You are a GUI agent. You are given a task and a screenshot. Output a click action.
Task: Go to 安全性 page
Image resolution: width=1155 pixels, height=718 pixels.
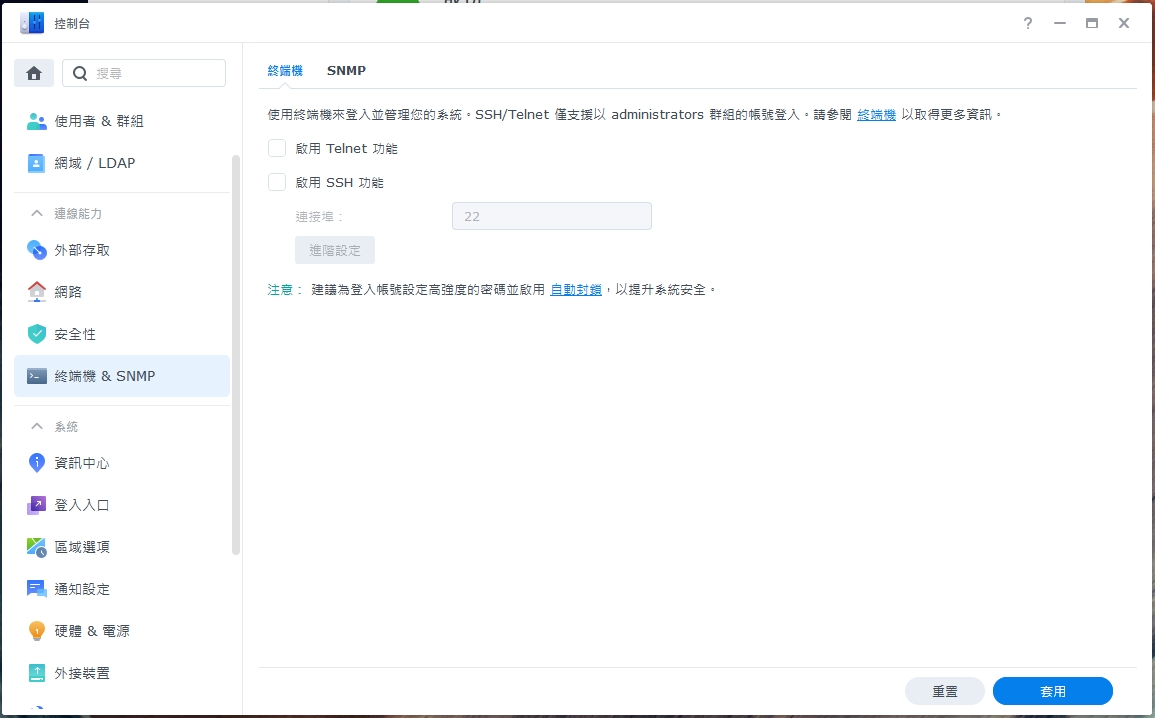pyautogui.click(x=122, y=334)
